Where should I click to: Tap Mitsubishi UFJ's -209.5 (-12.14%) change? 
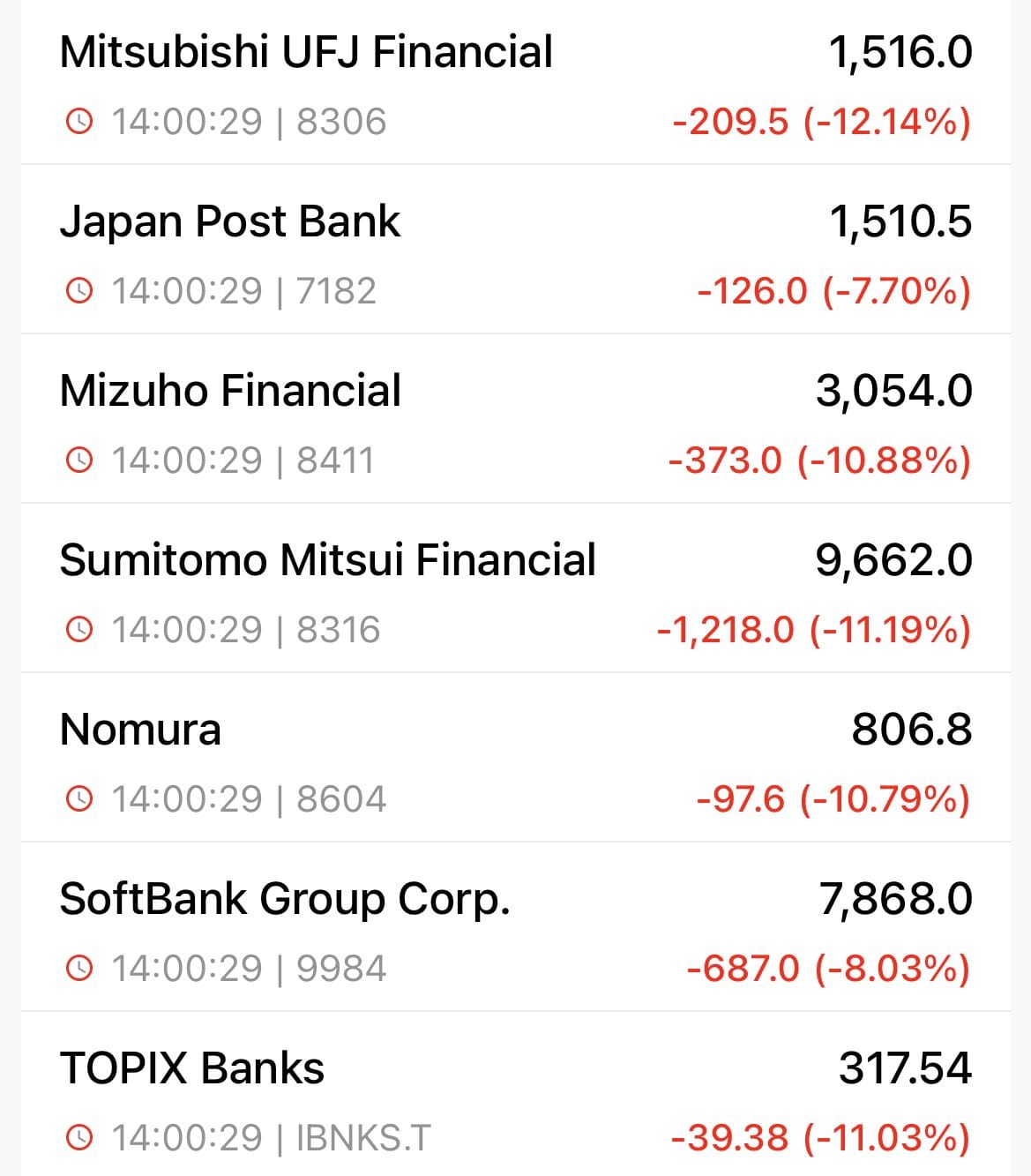coord(821,121)
